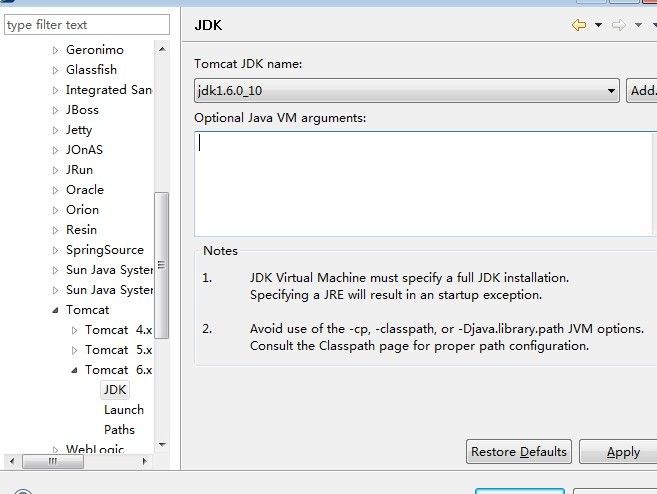657x494 pixels.
Task: Expand the Glassfish tree node
Action: 55,70
